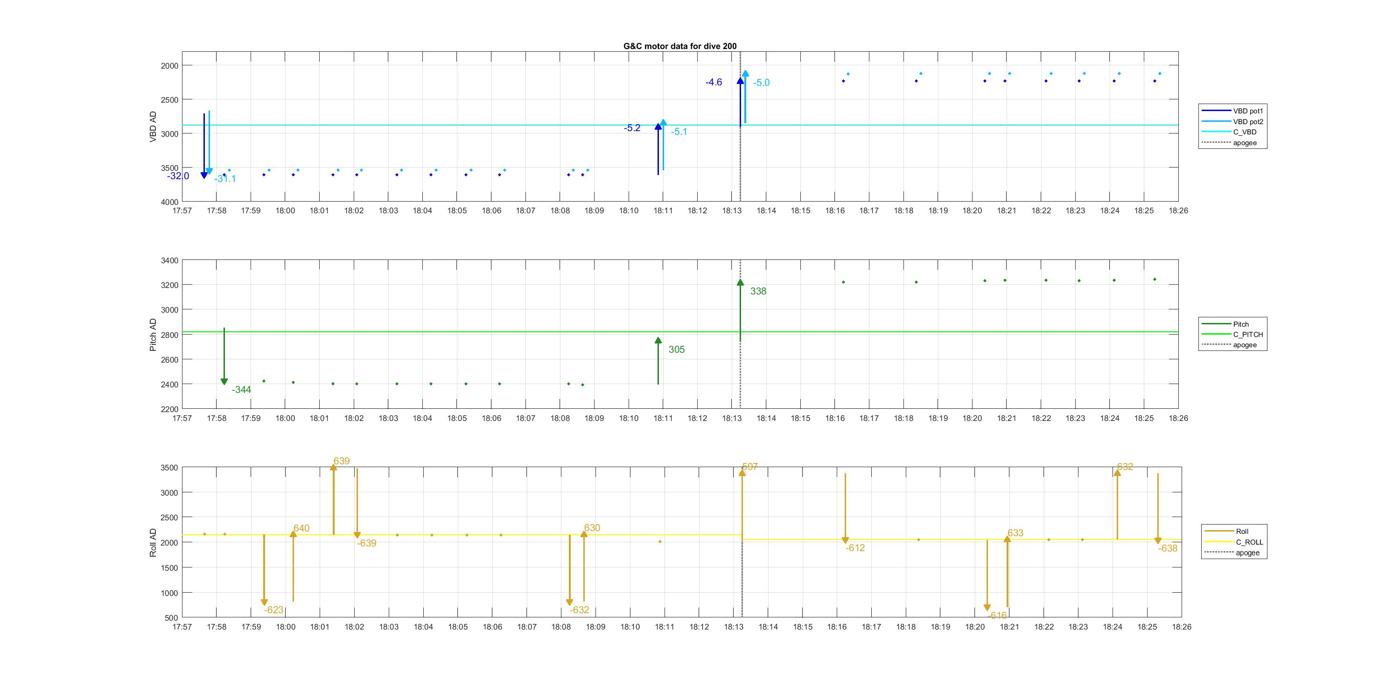Click the '-632' roll data label
Screen dimensions: 1400x693
[579, 610]
